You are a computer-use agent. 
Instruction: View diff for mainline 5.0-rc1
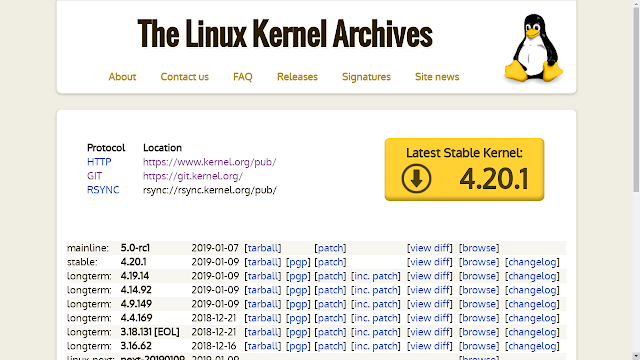click(x=430, y=248)
